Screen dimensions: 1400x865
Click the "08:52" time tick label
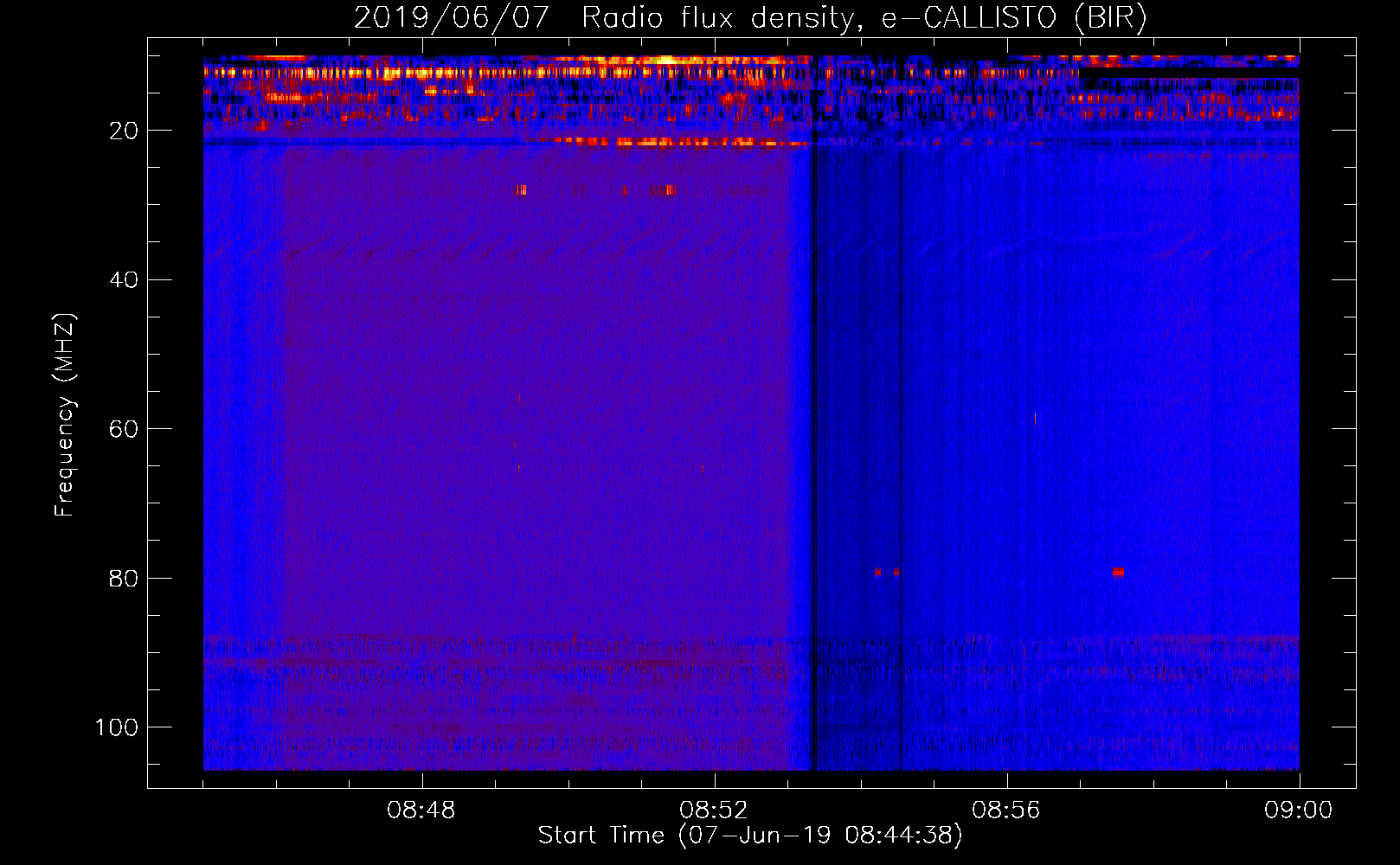click(714, 811)
